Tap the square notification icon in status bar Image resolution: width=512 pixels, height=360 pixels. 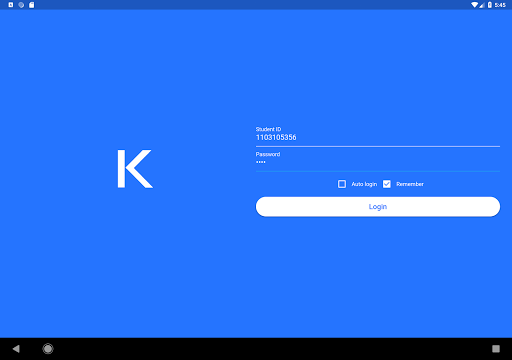click(x=11, y=5)
